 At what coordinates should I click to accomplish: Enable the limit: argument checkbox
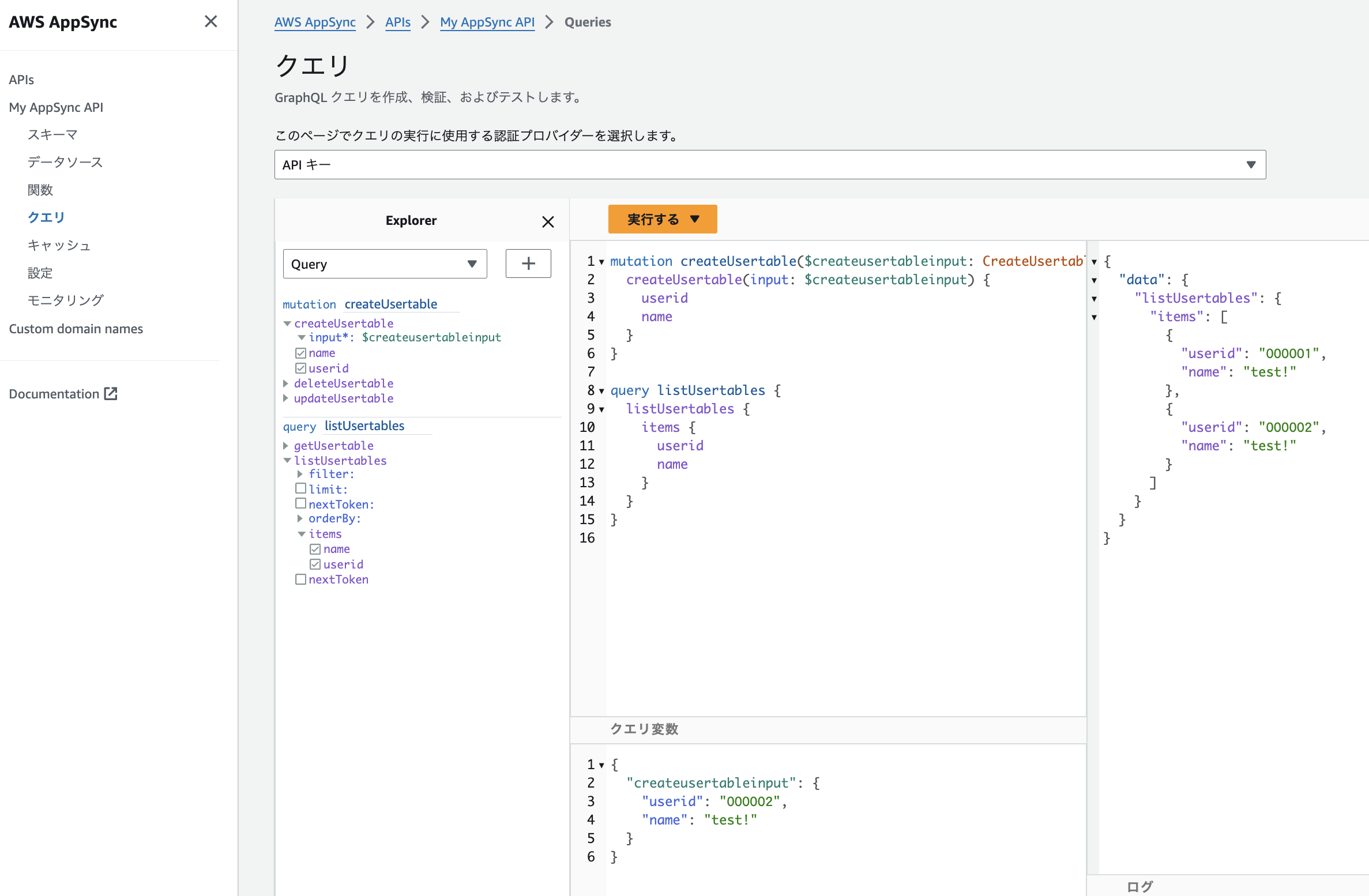300,489
